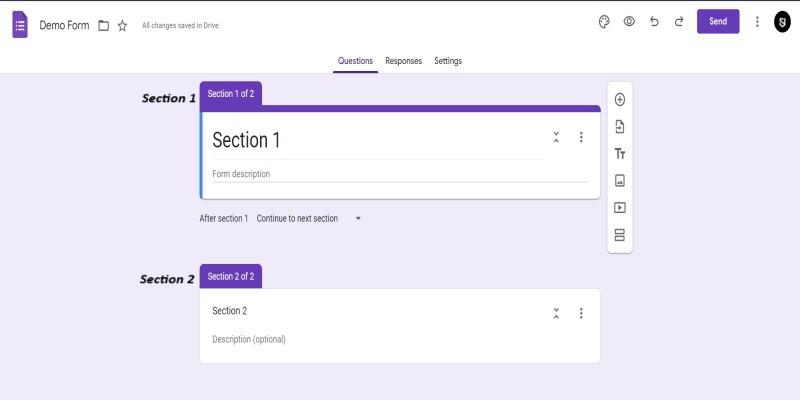800x400 pixels.
Task: Click the Form description field
Action: coord(400,174)
